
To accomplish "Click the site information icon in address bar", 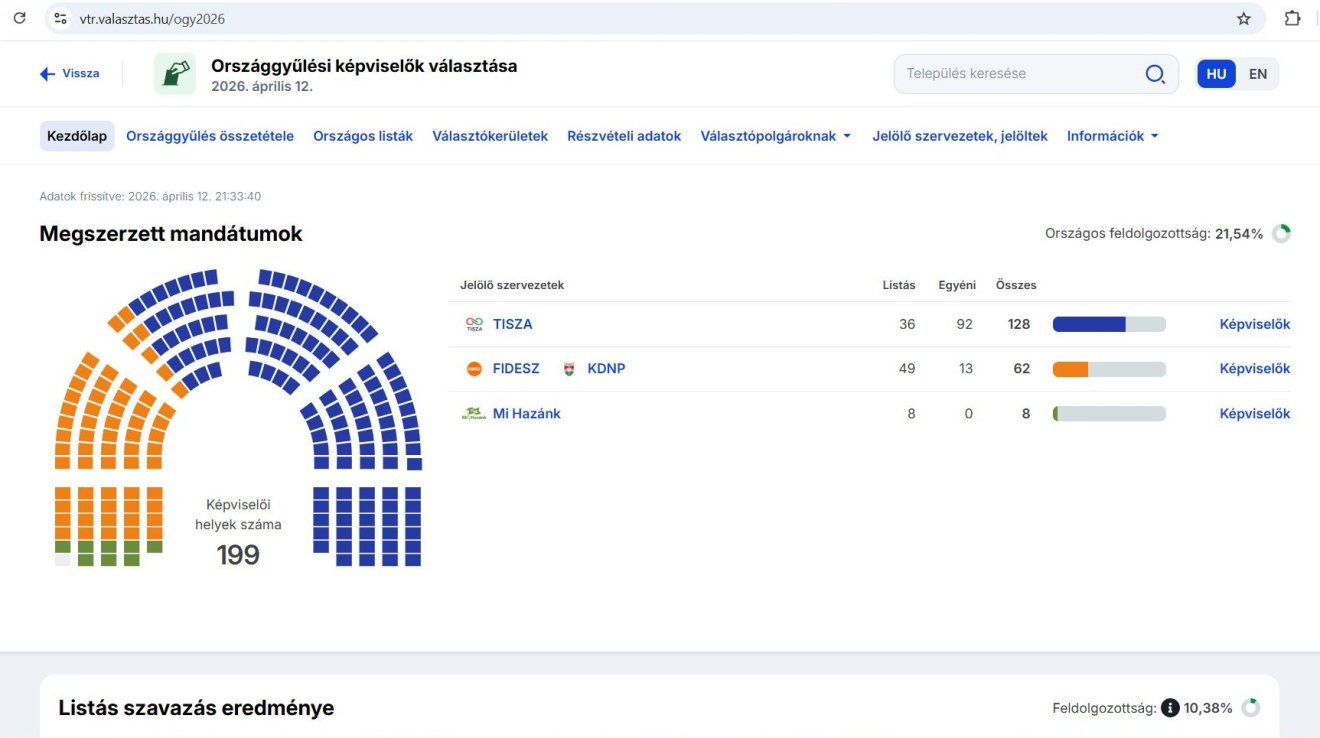I will [60, 18].
